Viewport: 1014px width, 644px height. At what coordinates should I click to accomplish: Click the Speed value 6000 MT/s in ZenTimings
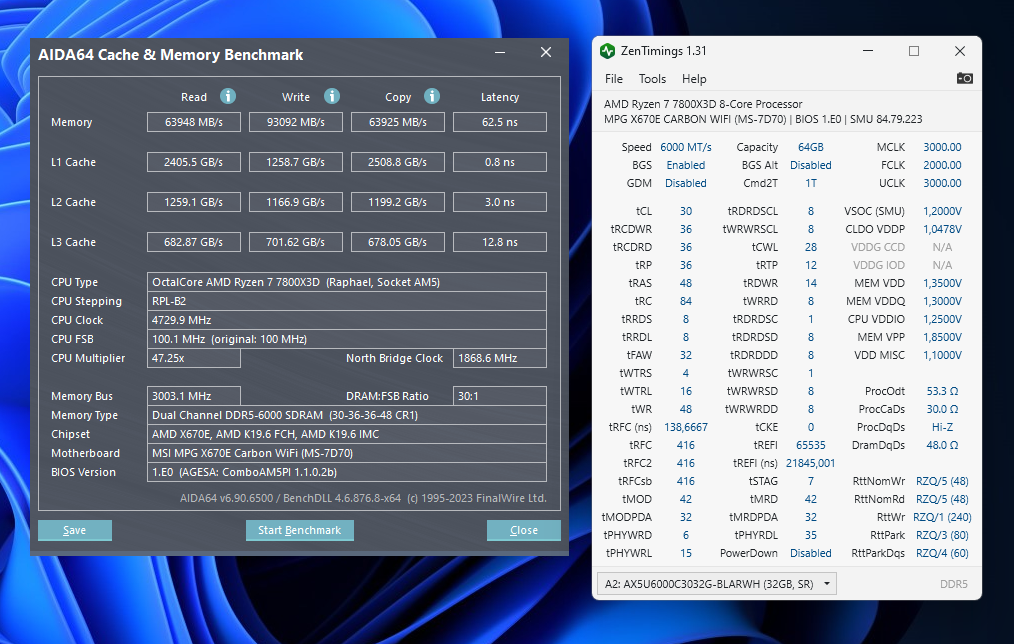pyautogui.click(x=685, y=147)
